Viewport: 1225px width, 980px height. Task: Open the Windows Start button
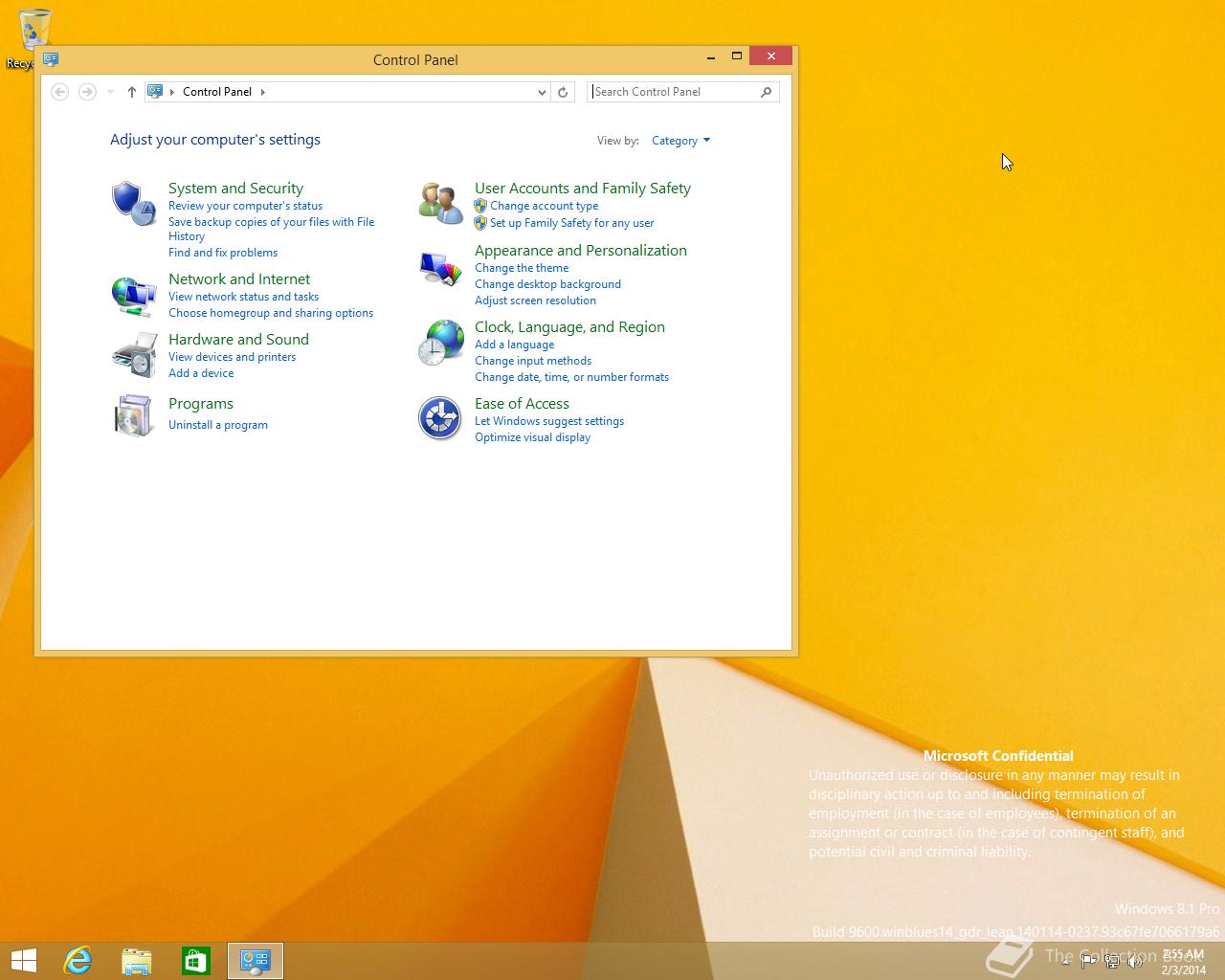click(24, 961)
